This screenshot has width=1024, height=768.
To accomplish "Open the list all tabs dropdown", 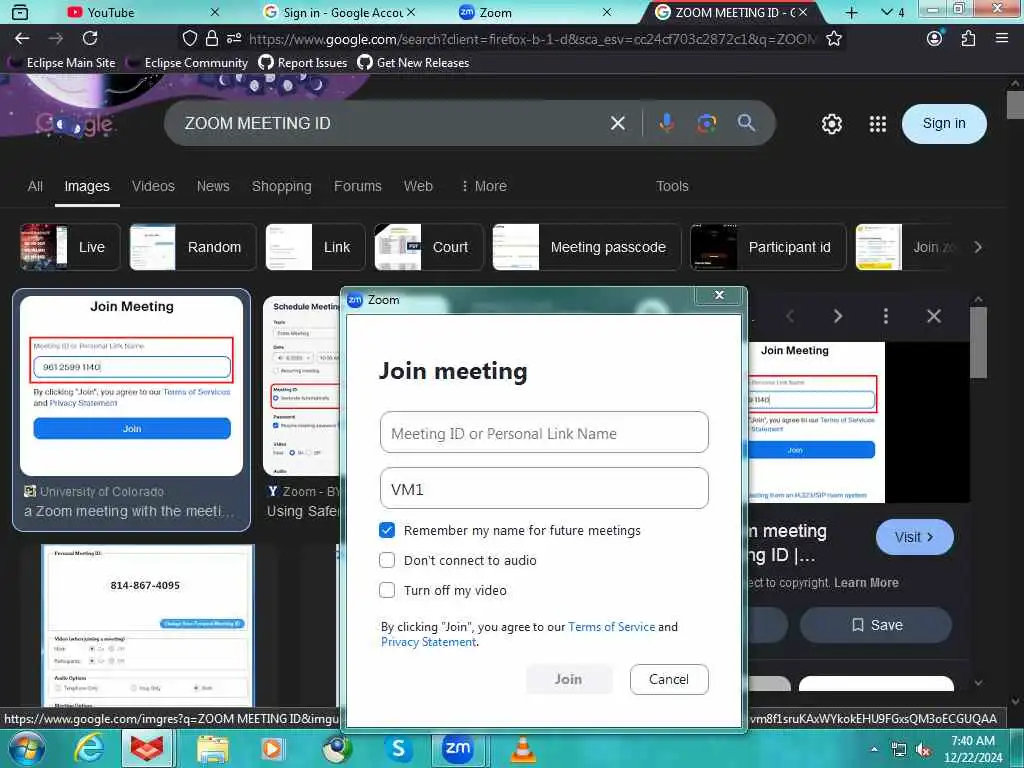I will point(887,12).
